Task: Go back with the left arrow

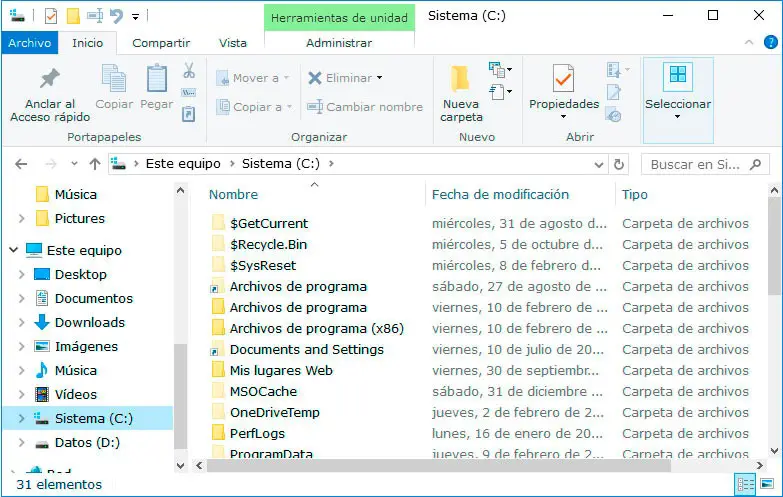Action: tap(21, 164)
